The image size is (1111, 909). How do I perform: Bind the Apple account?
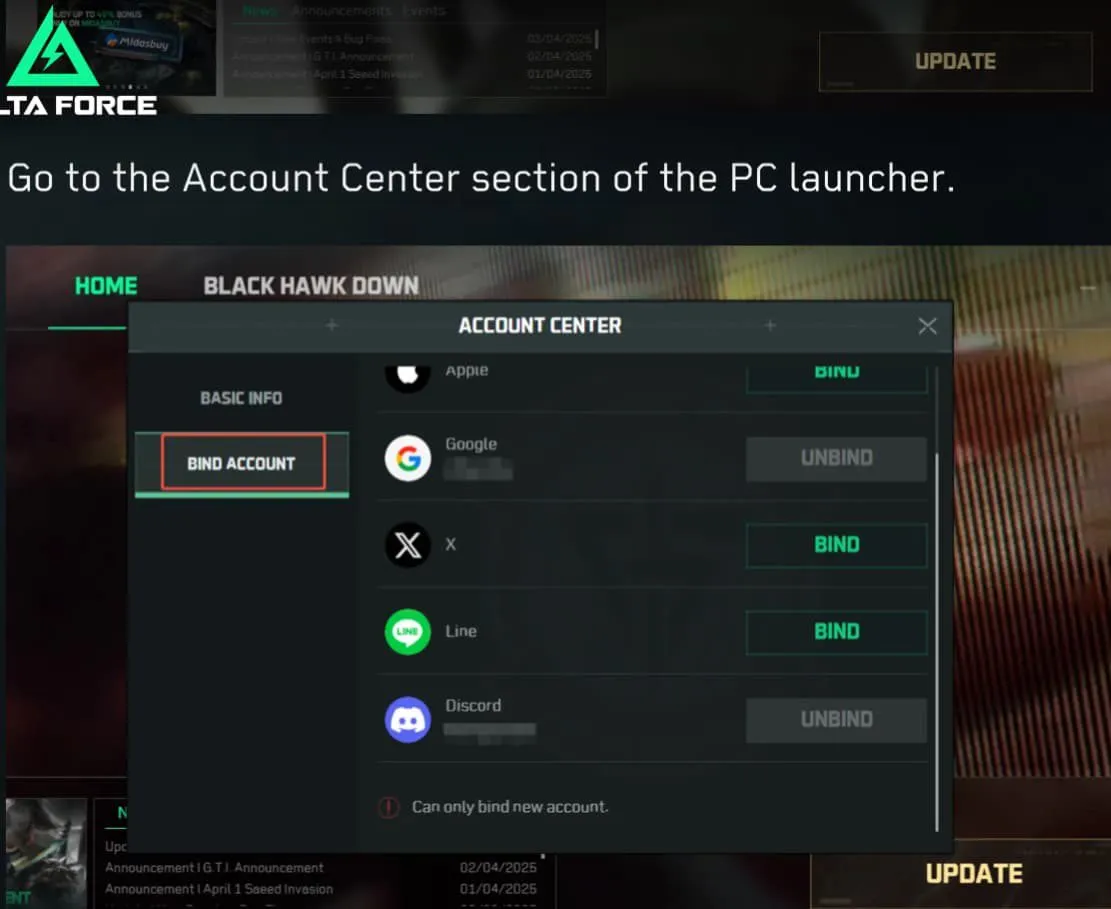tap(837, 376)
